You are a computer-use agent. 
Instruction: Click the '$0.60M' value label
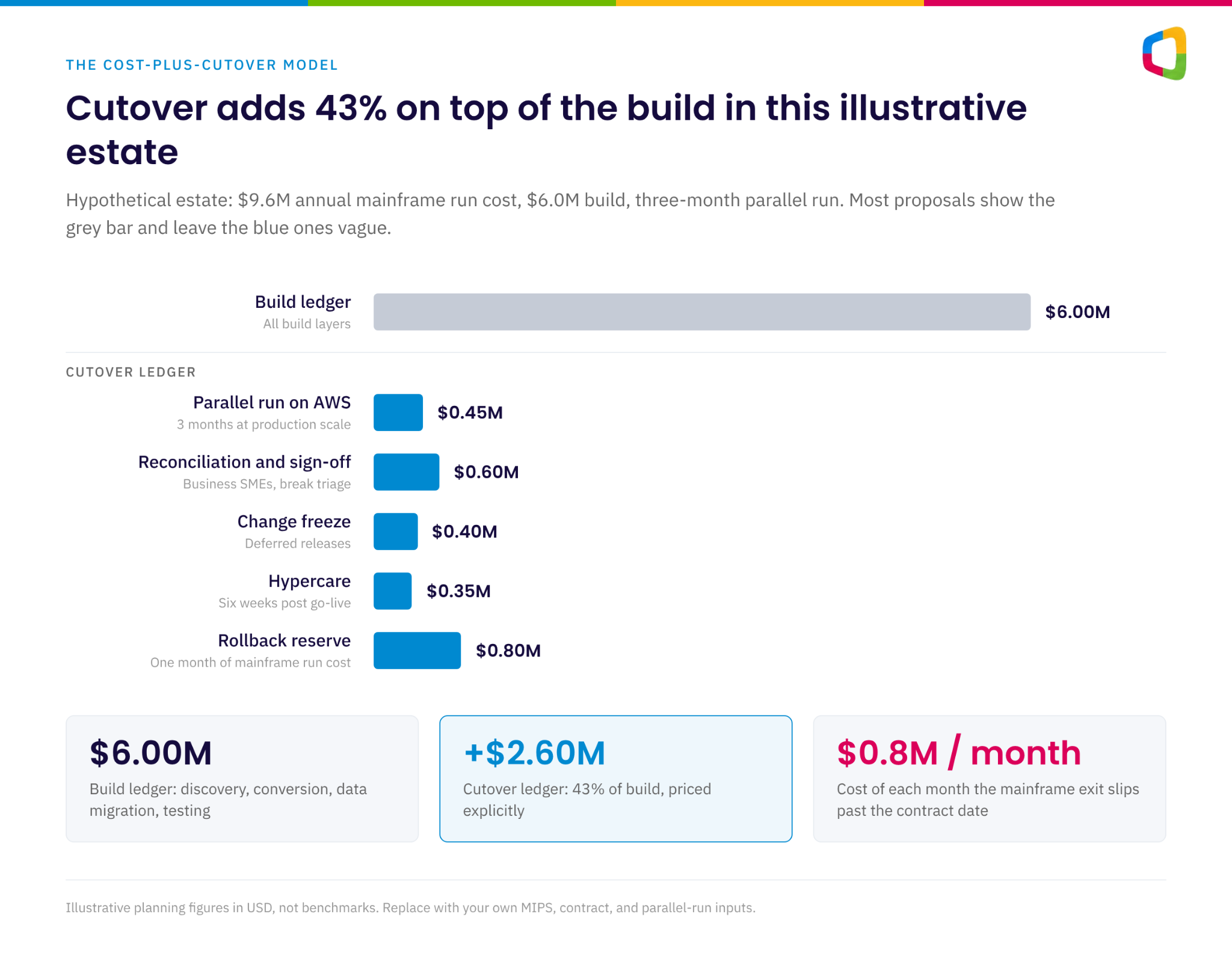(486, 472)
